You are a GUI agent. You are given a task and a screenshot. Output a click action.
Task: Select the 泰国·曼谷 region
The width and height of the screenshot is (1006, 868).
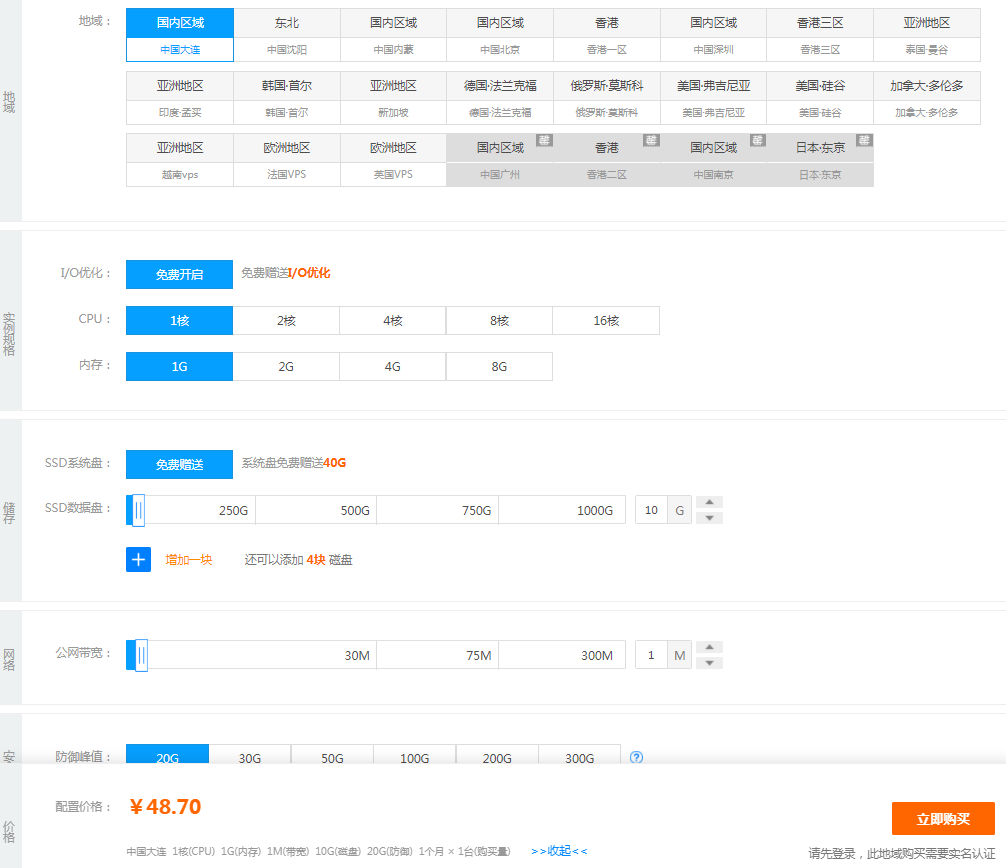click(x=925, y=48)
